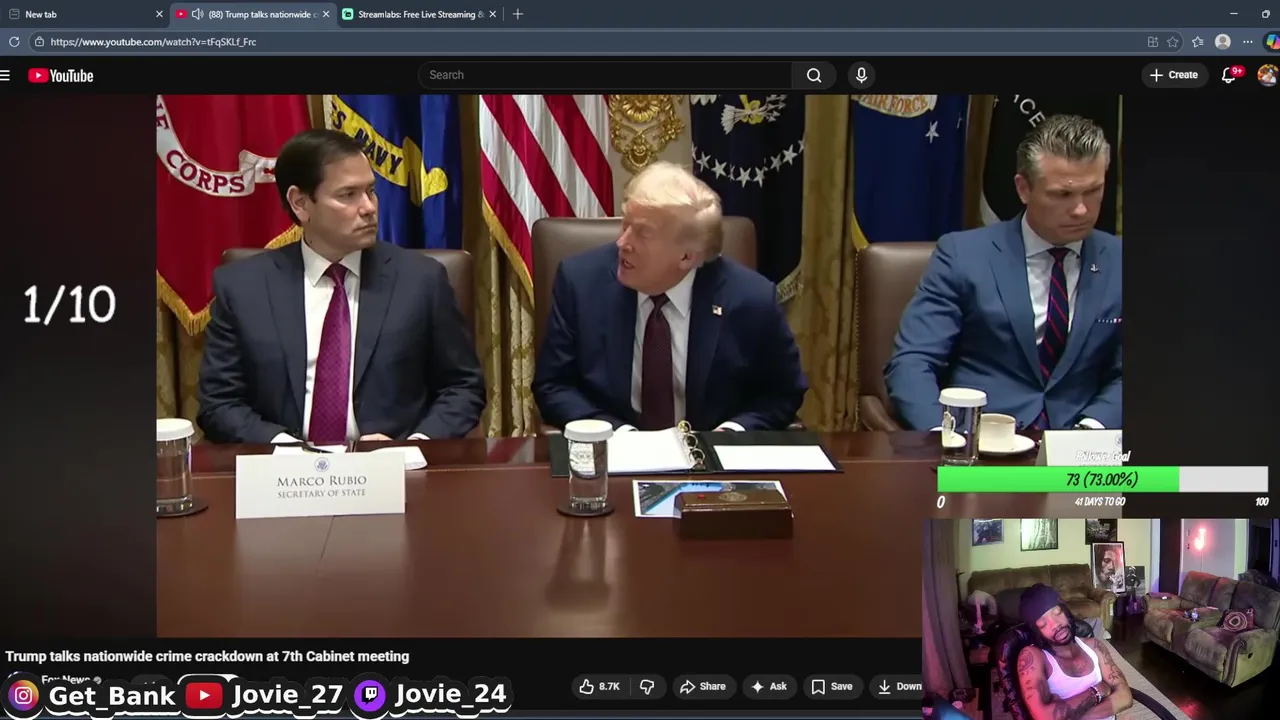Open a new tab with plus button
This screenshot has height=720, width=1280.
tap(518, 14)
